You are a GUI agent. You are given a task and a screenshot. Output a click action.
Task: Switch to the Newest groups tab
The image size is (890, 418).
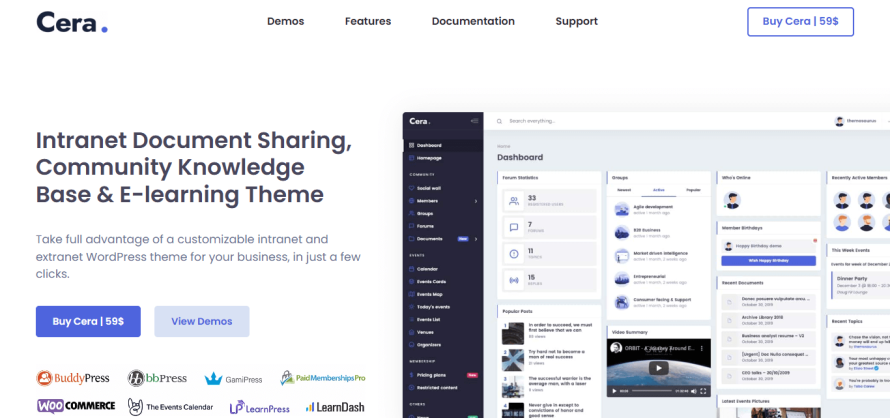624,190
